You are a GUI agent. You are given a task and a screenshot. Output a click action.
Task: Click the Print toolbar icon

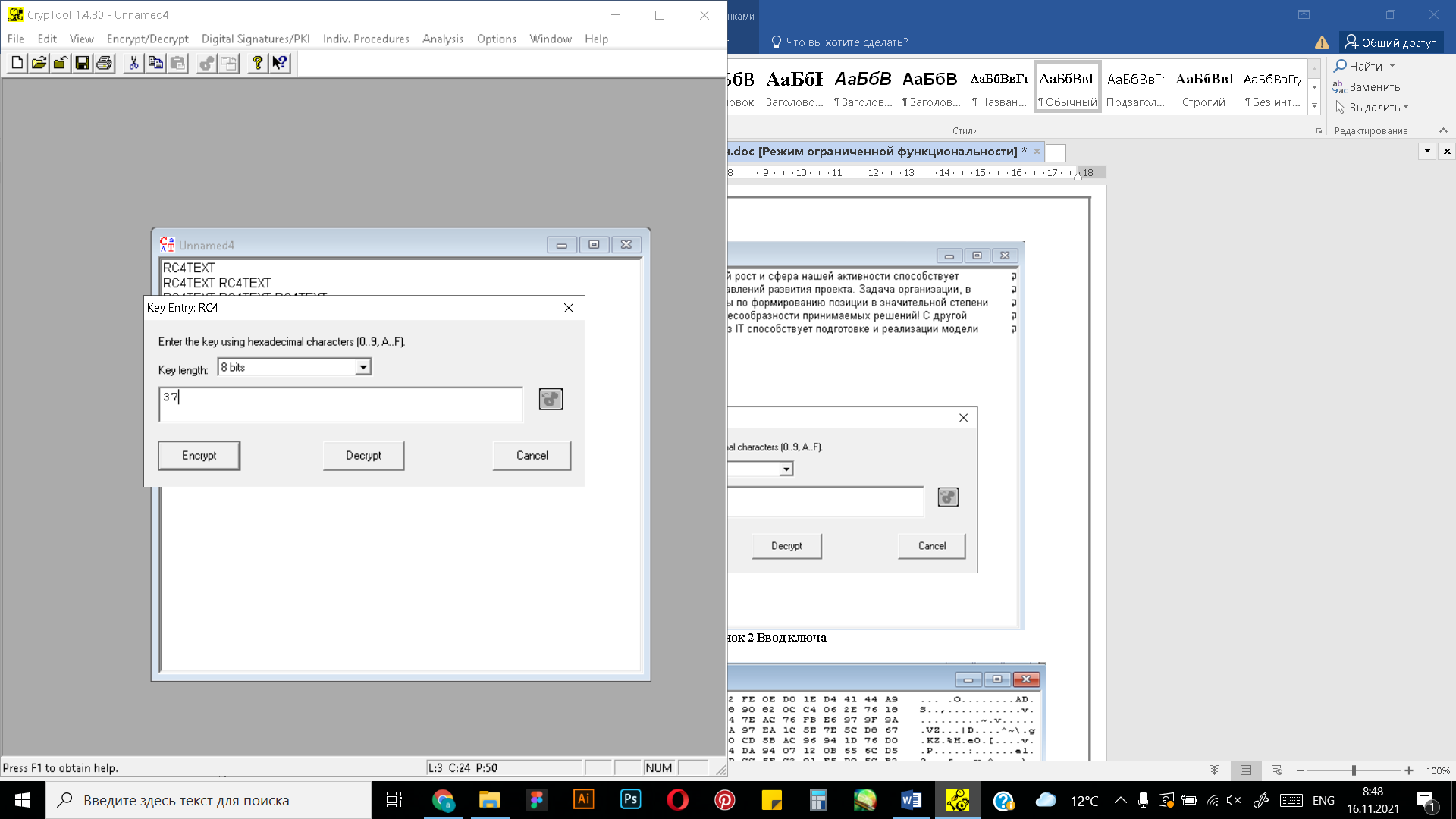(x=104, y=63)
